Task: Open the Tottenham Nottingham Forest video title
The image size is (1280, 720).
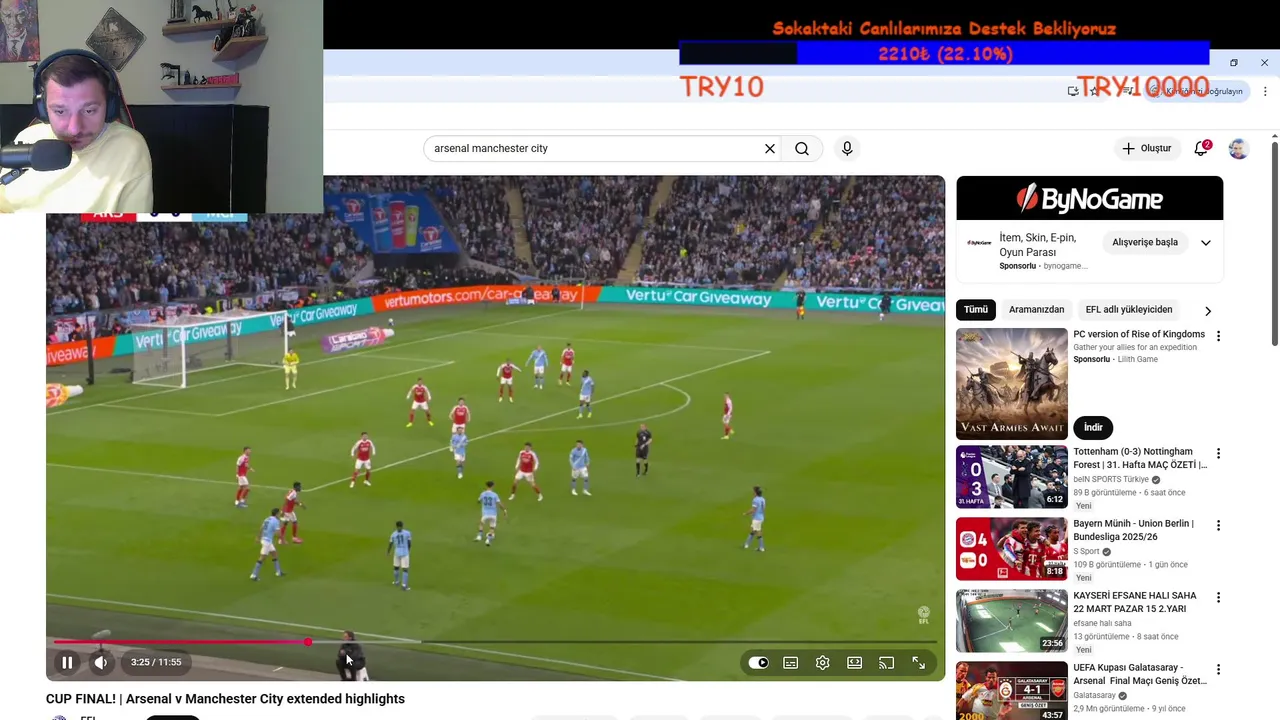Action: [1140, 458]
